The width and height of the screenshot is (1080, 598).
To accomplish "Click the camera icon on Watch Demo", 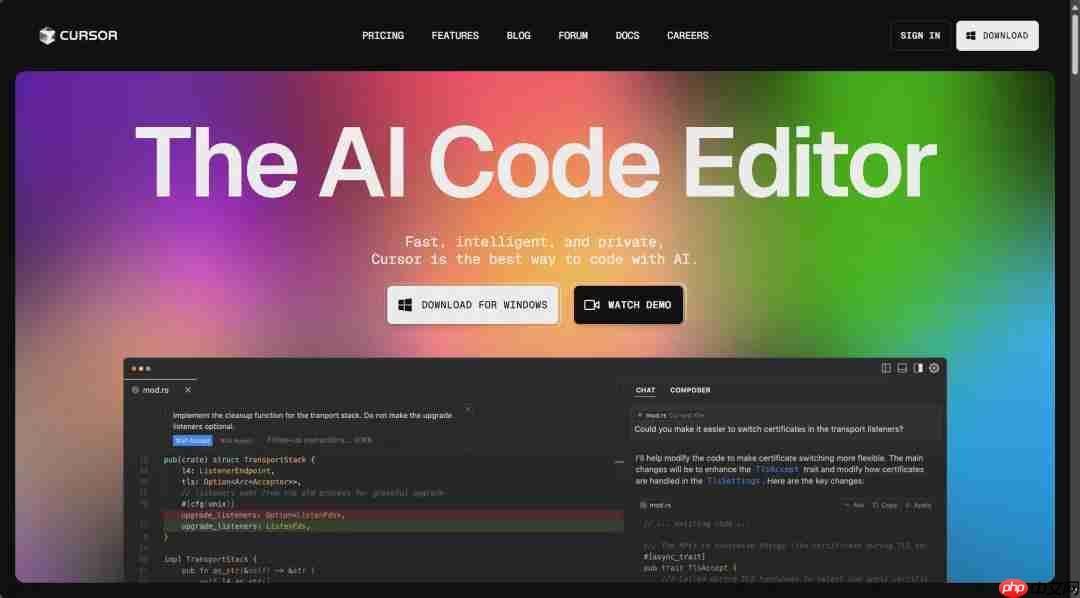I will point(592,305).
